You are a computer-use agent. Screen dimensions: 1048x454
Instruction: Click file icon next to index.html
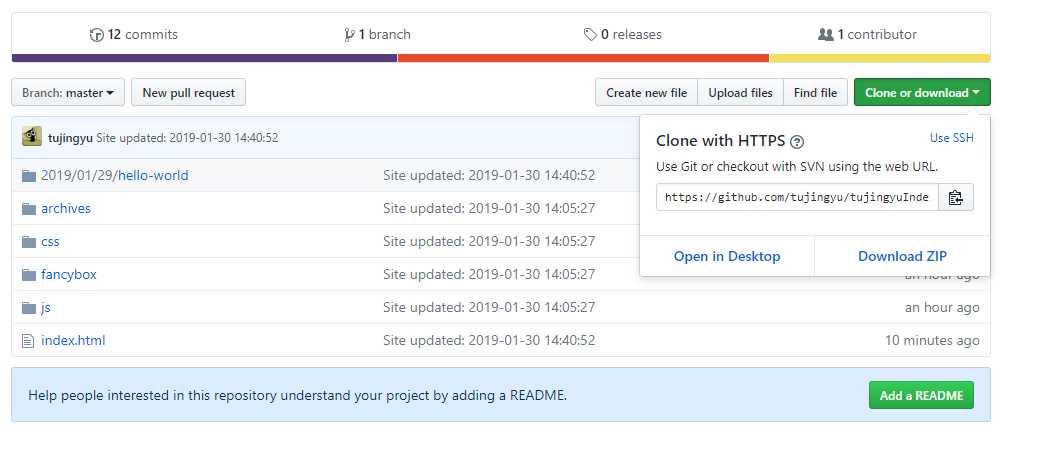[28, 341]
